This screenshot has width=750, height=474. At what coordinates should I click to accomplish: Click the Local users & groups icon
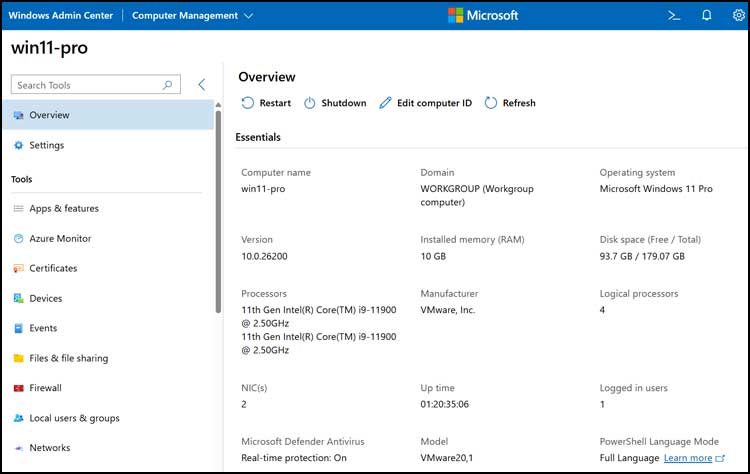18,418
